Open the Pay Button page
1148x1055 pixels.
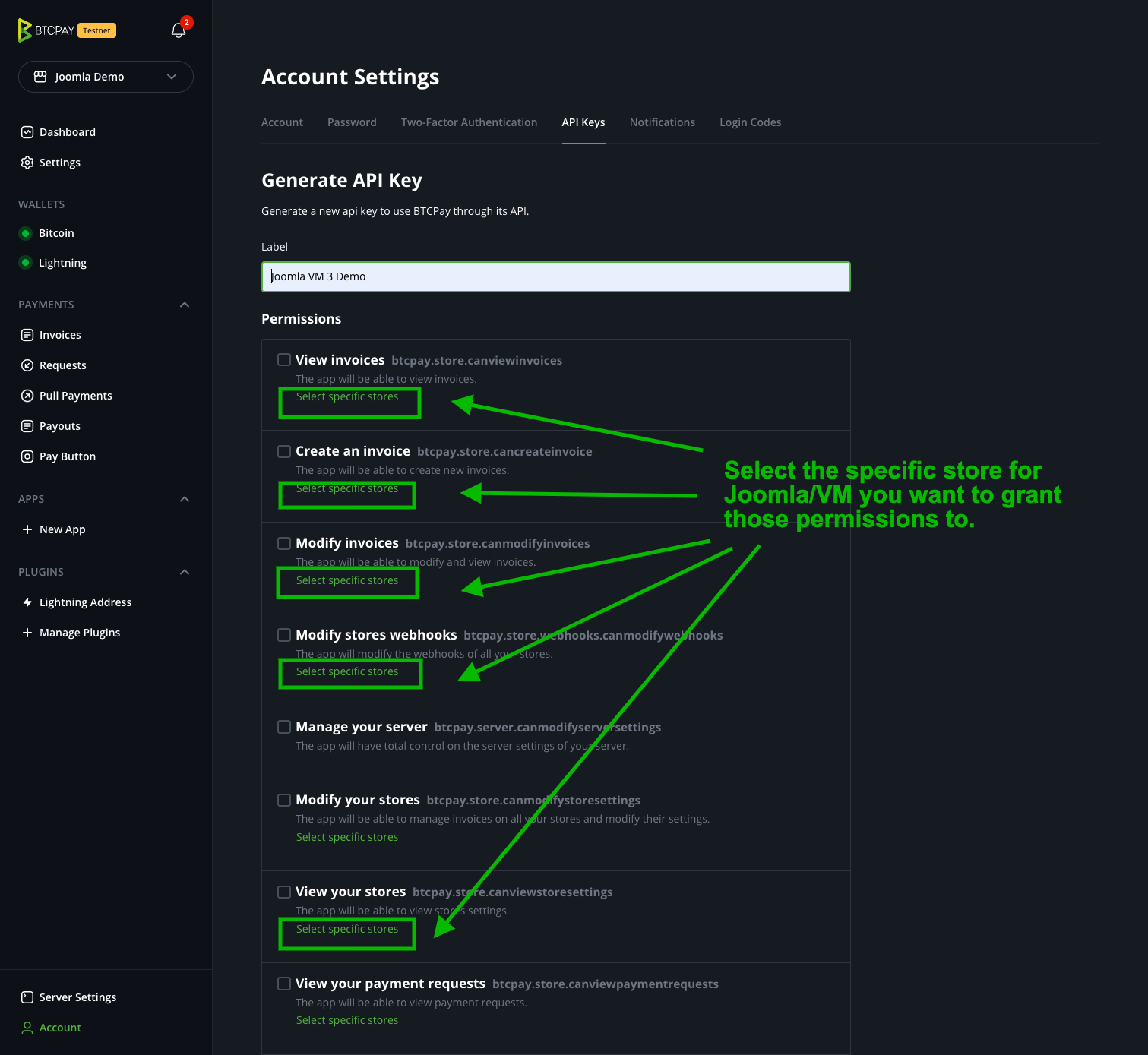[67, 456]
